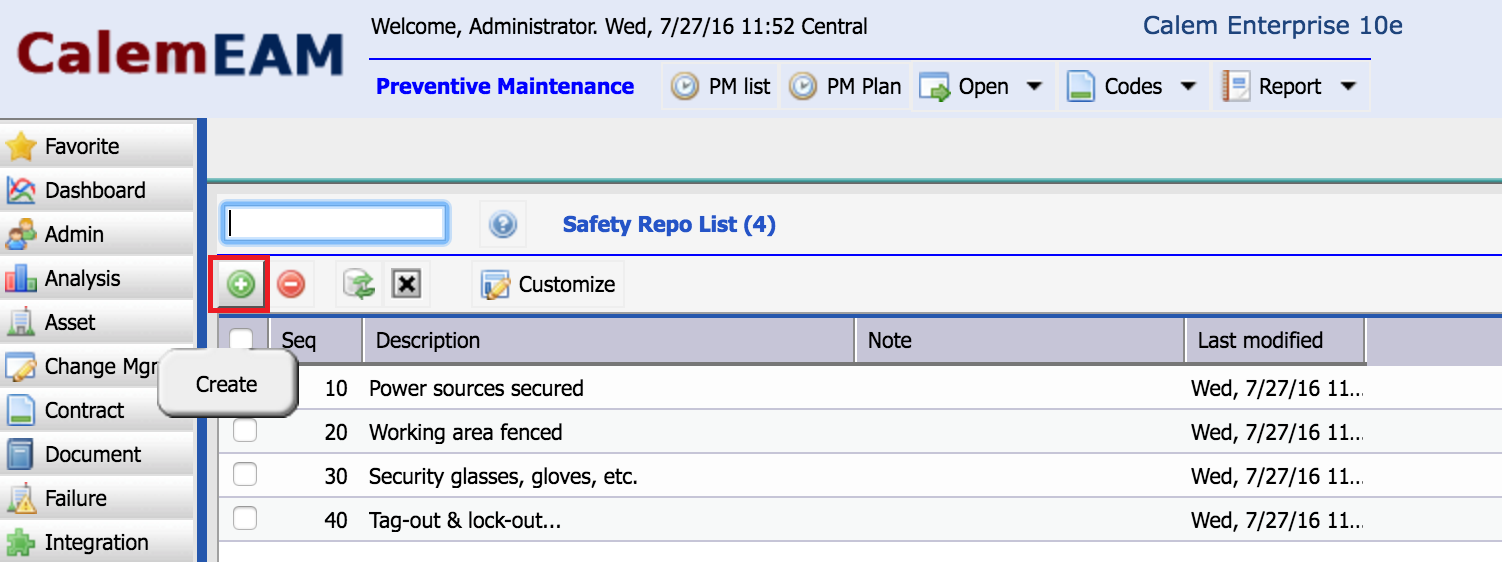The width and height of the screenshot is (1502, 562).
Task: Click the Integration puzzle icon
Action: coord(21,543)
